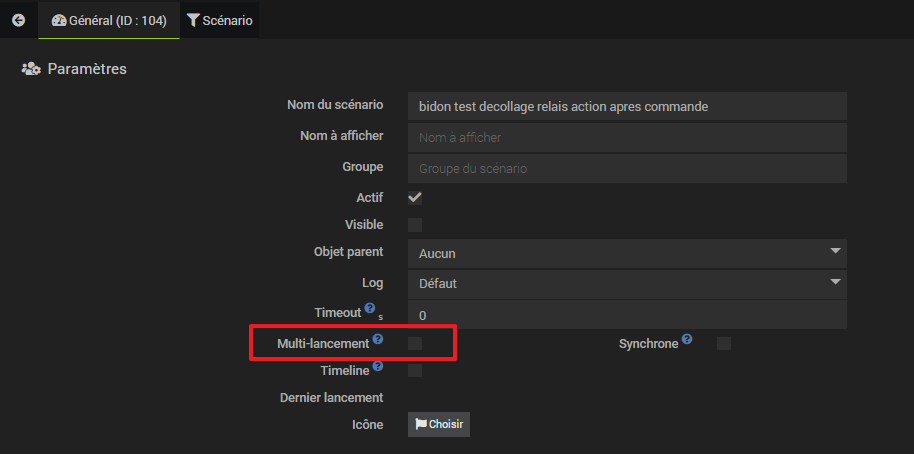Click the back arrow icon
The height and width of the screenshot is (454, 914).
click(x=19, y=20)
